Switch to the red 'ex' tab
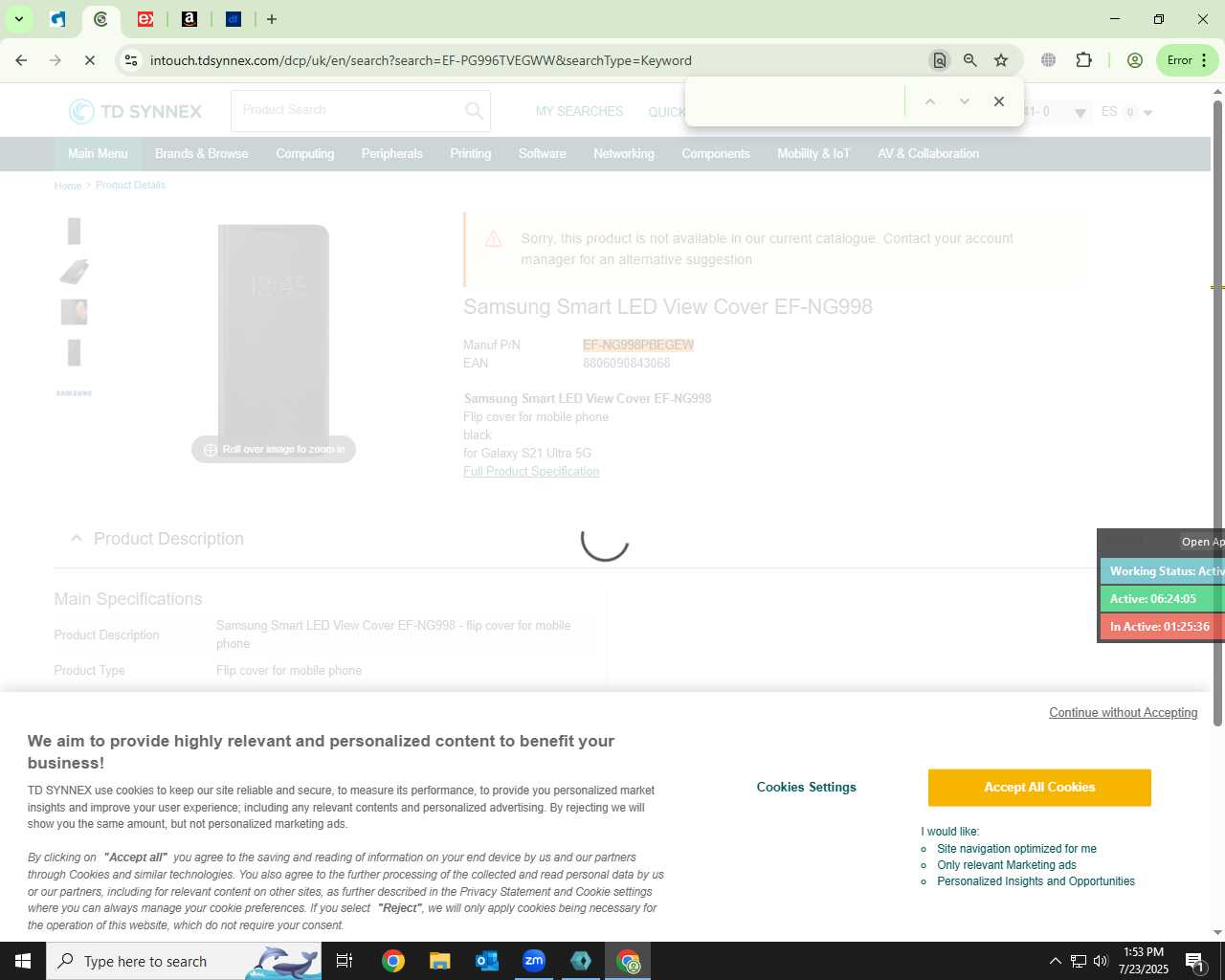Image resolution: width=1225 pixels, height=980 pixels. point(145,19)
